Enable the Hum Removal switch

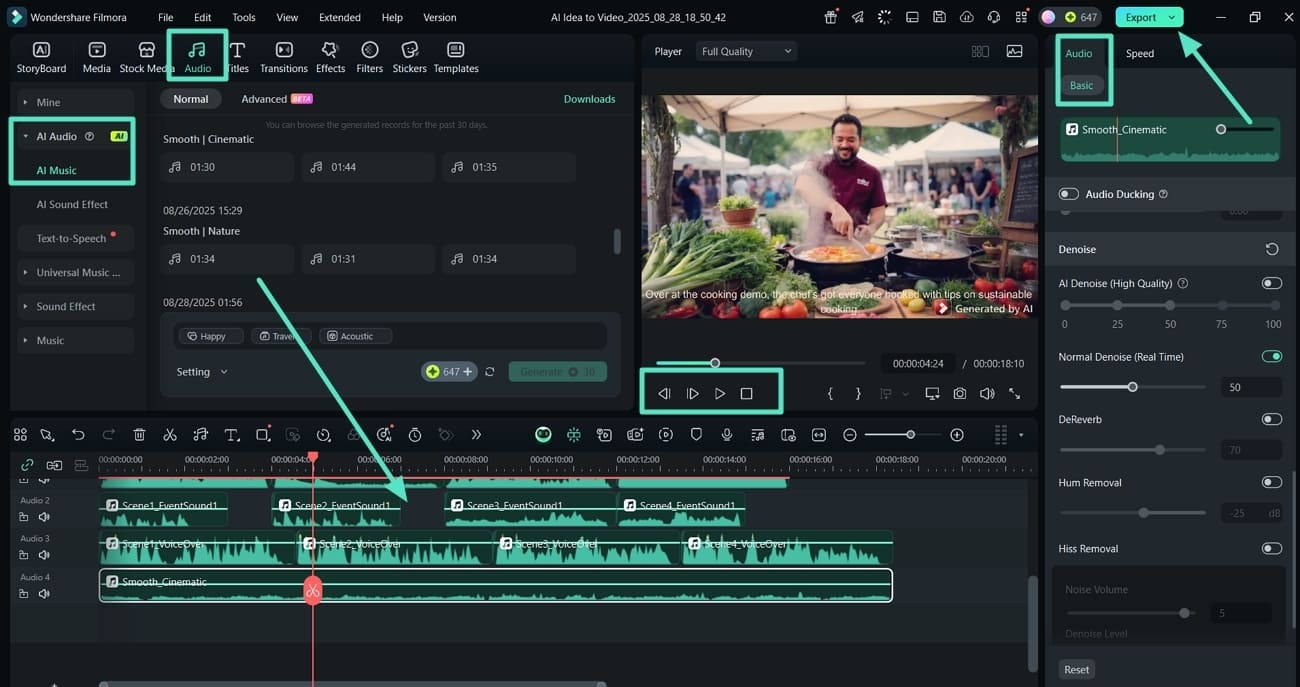1272,482
